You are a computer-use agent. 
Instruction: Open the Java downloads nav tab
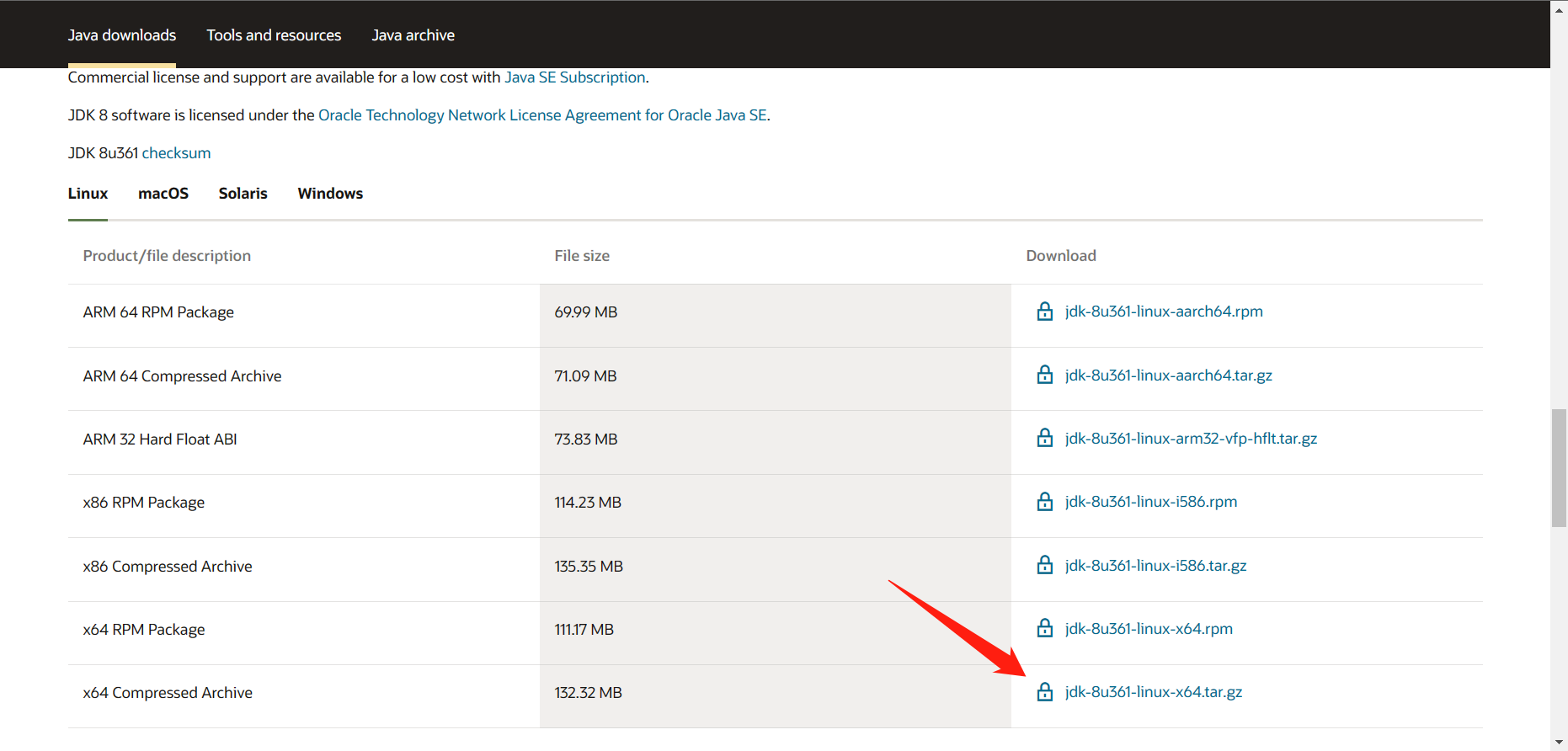[x=122, y=35]
